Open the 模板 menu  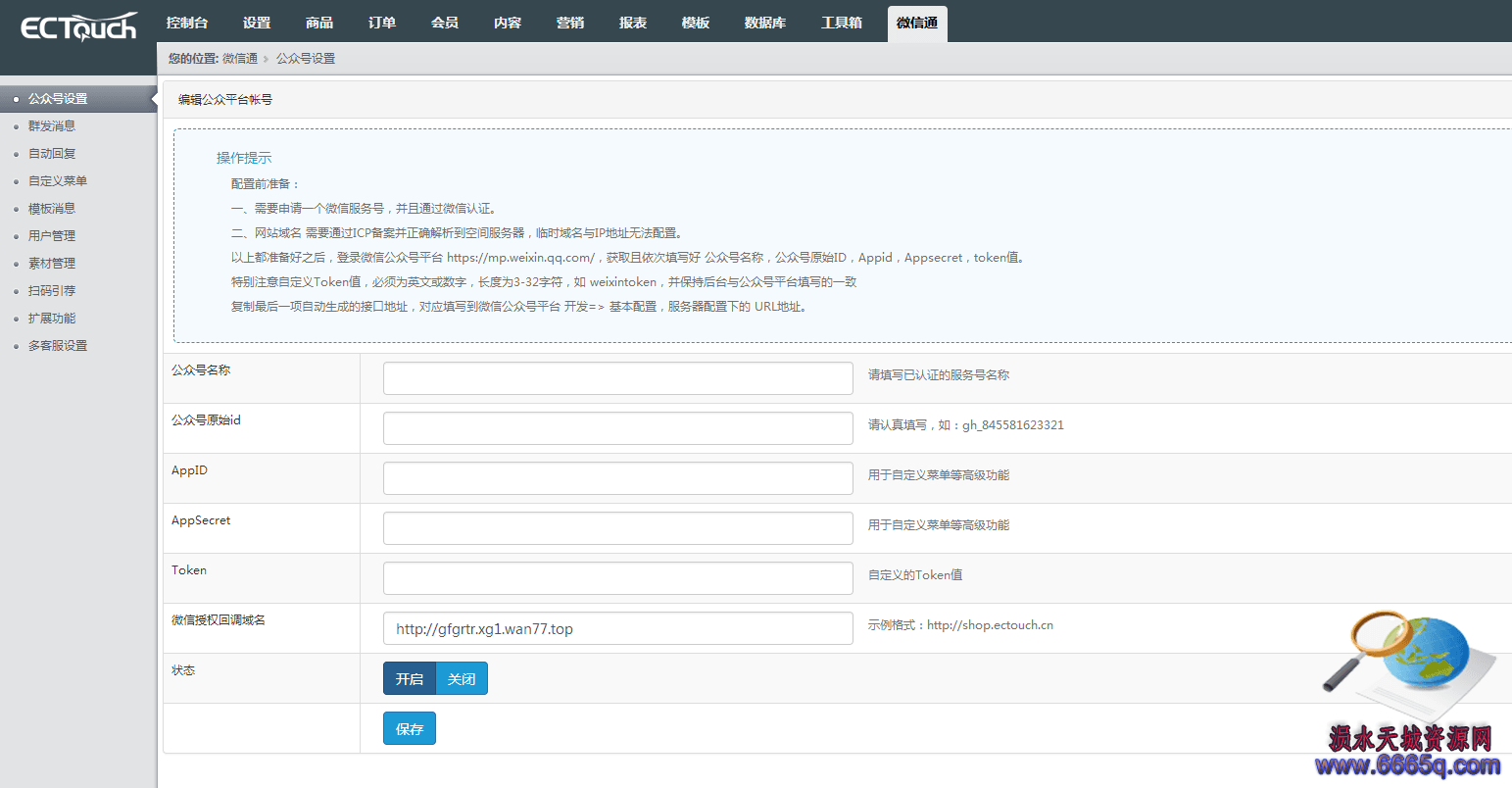coord(696,23)
